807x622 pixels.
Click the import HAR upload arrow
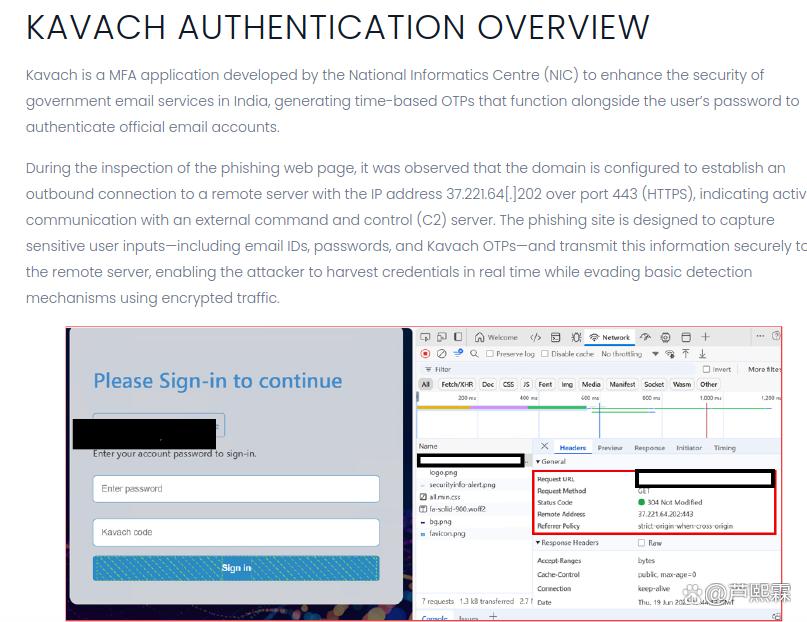point(686,353)
